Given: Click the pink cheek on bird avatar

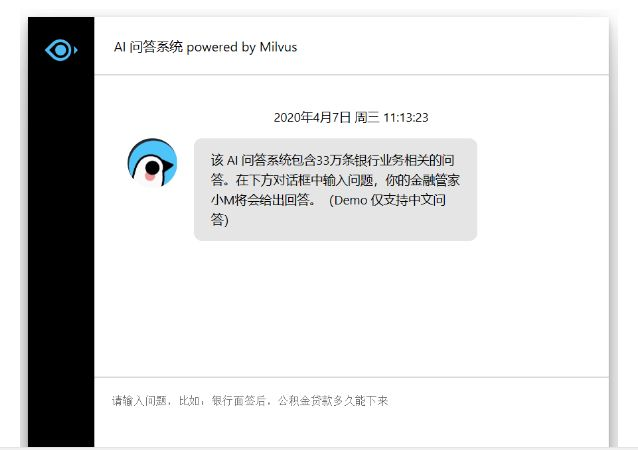Looking at the screenshot, I should point(150,177).
